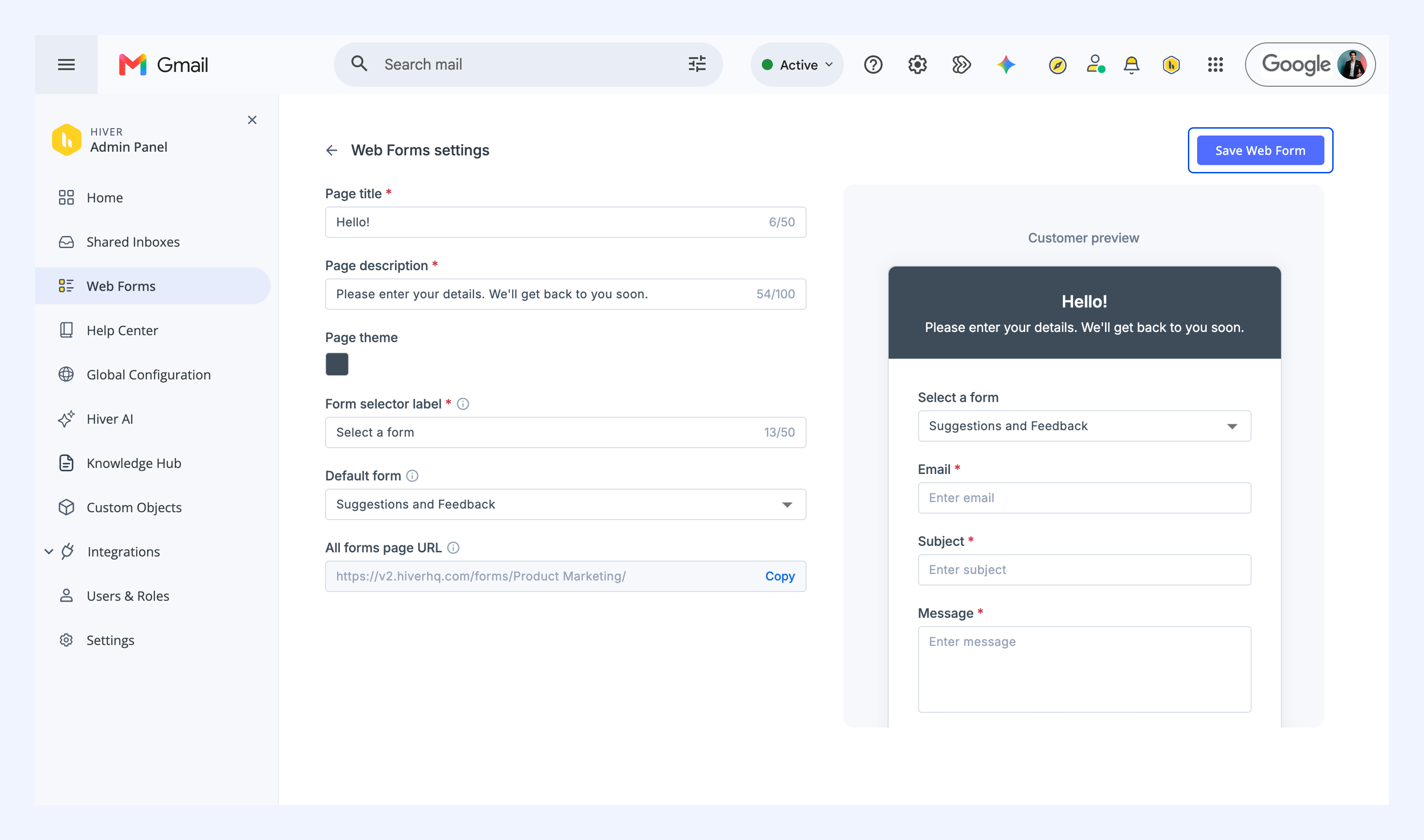Open the Gmail main menu hamburger icon

coord(66,65)
